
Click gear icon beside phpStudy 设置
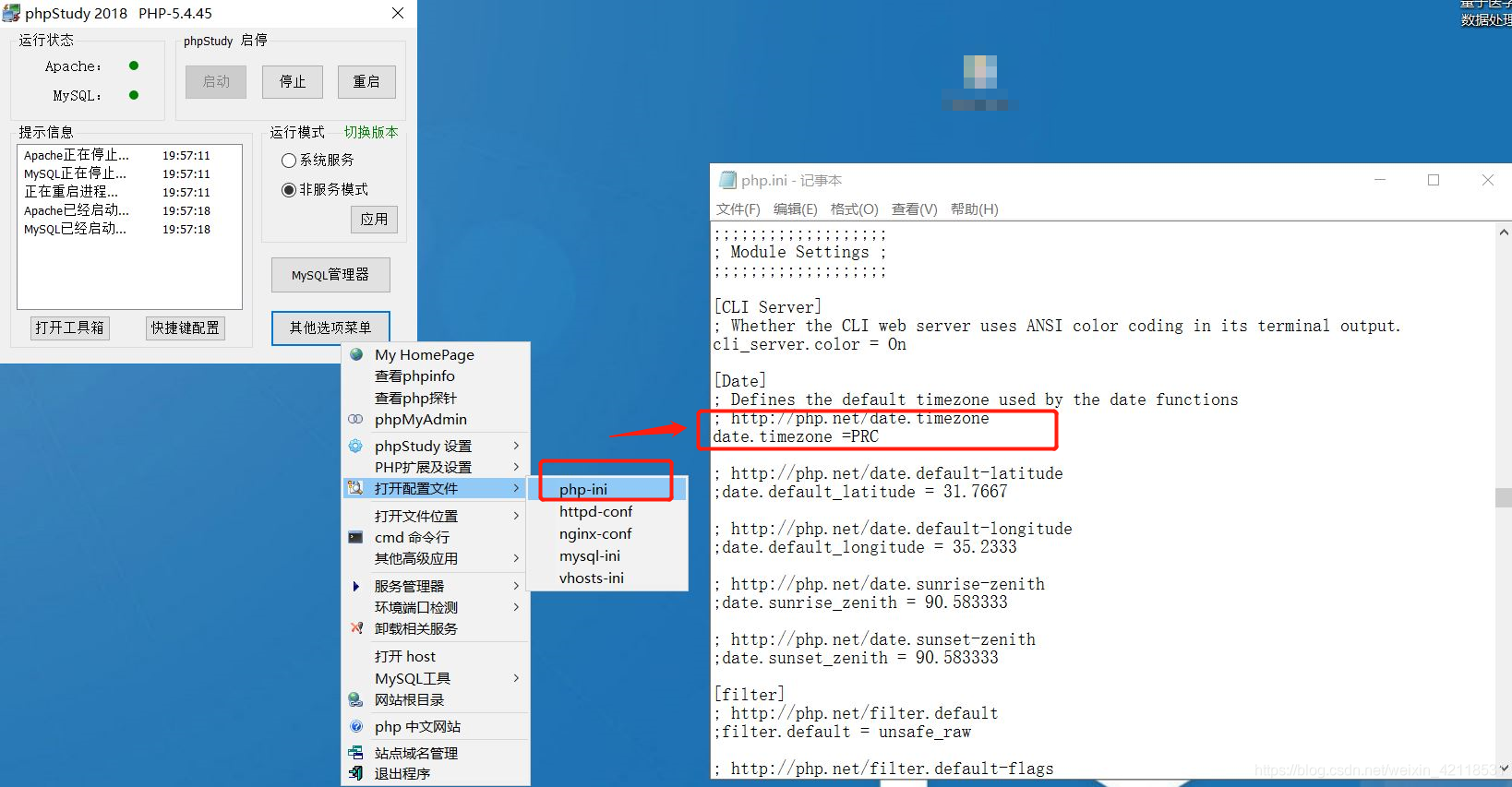pyautogui.click(x=356, y=446)
